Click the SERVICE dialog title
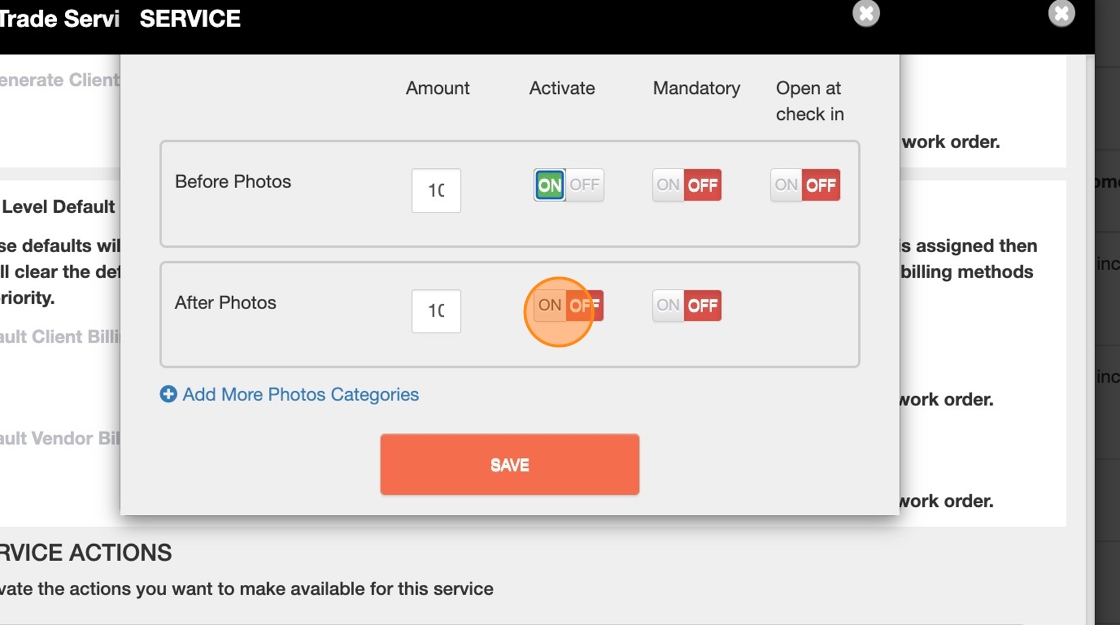Image resolution: width=1120 pixels, height=625 pixels. click(190, 19)
